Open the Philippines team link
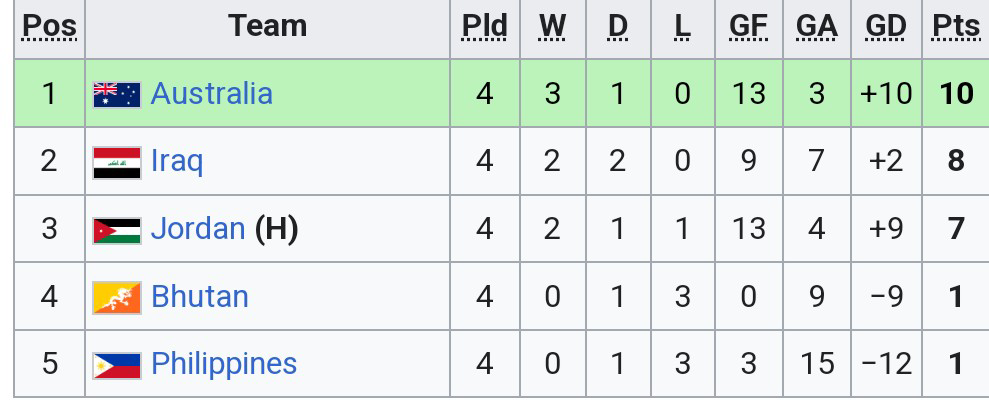Viewport: 989px width, 410px height. pyautogui.click(x=224, y=364)
